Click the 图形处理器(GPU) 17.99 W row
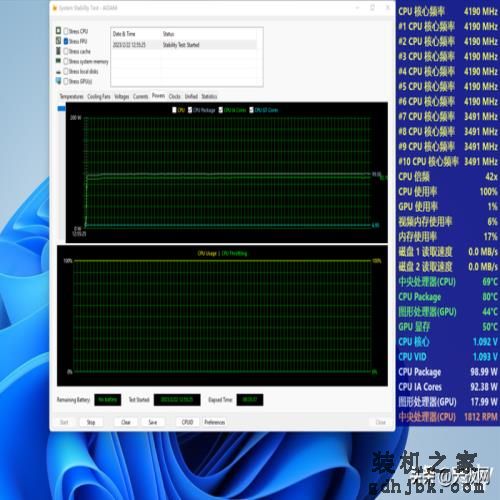 tap(448, 401)
